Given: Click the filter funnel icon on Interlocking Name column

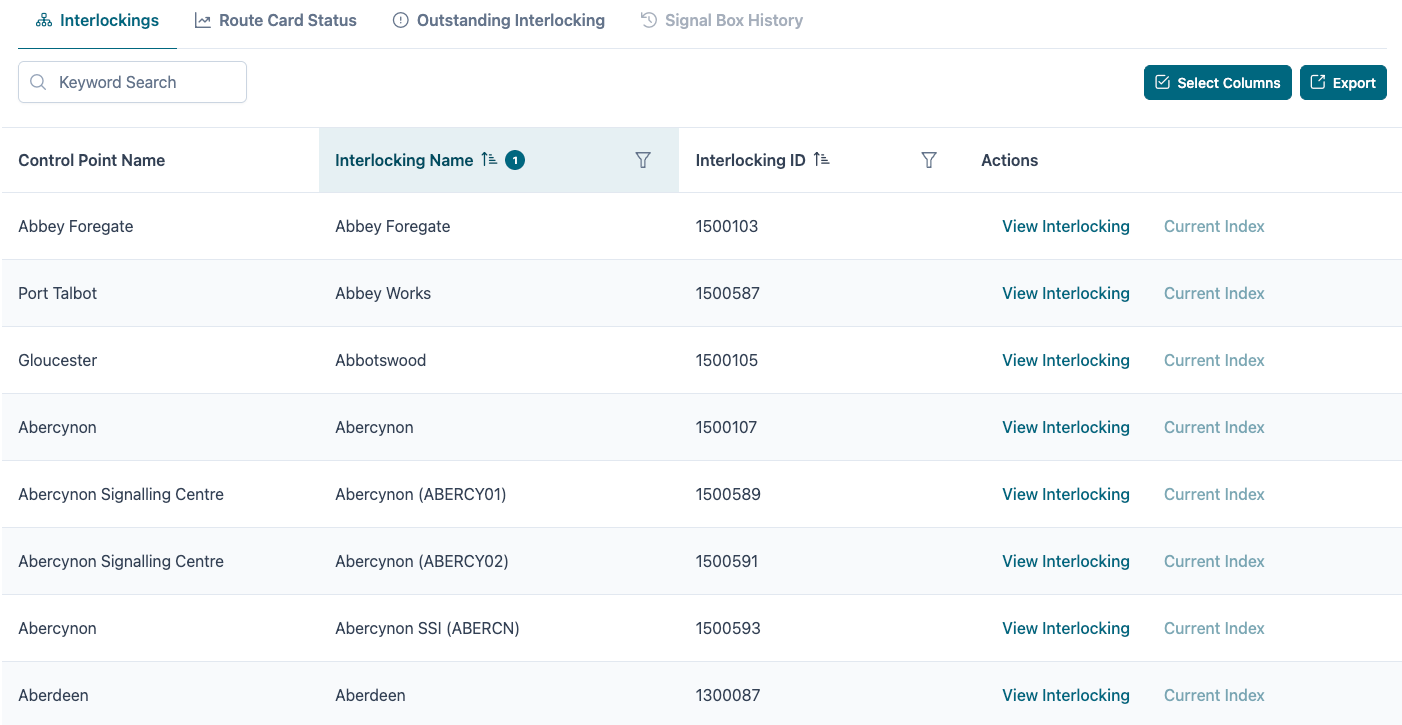Looking at the screenshot, I should pos(643,160).
